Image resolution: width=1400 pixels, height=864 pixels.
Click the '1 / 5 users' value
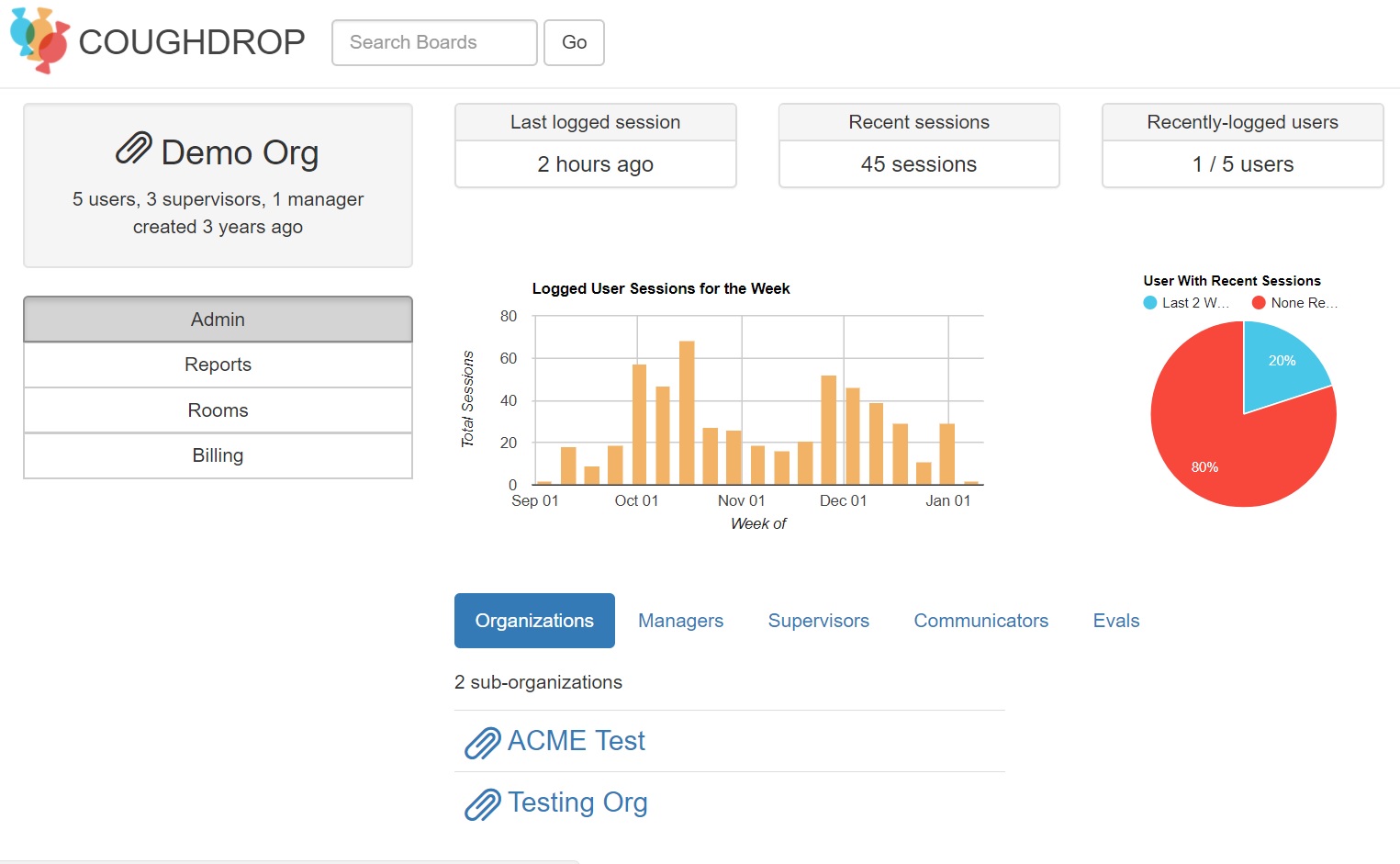pyautogui.click(x=1243, y=164)
